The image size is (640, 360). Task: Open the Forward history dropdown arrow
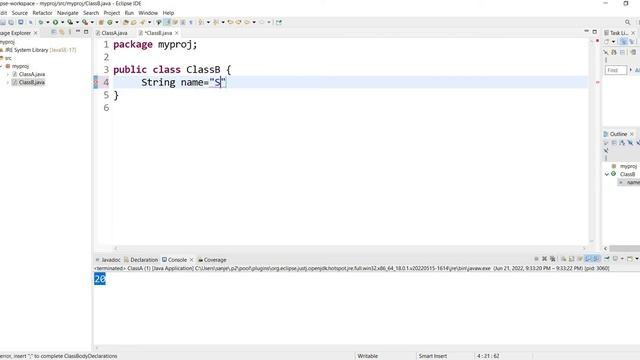point(269,22)
